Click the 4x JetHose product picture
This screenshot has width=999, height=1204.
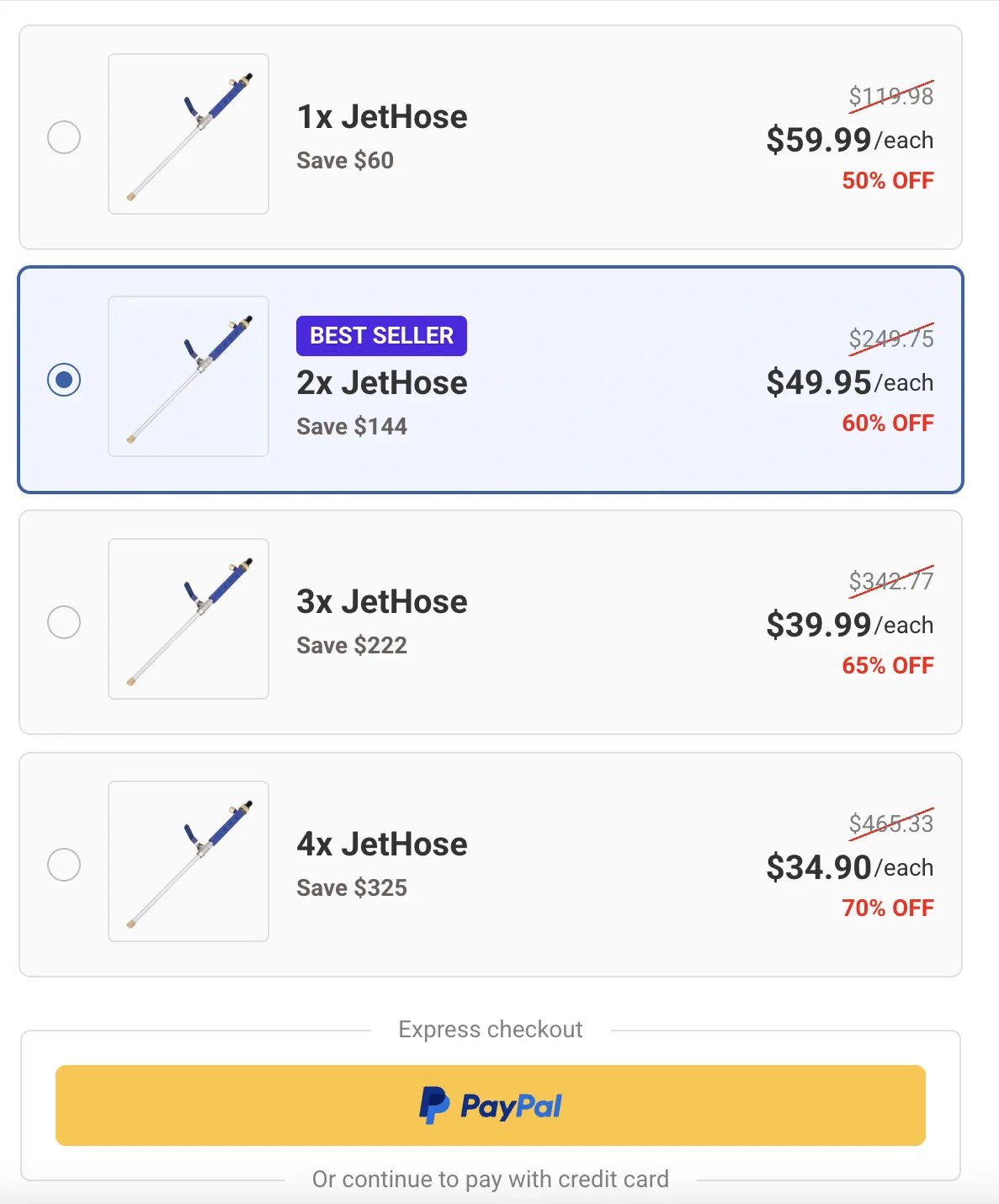pos(189,861)
